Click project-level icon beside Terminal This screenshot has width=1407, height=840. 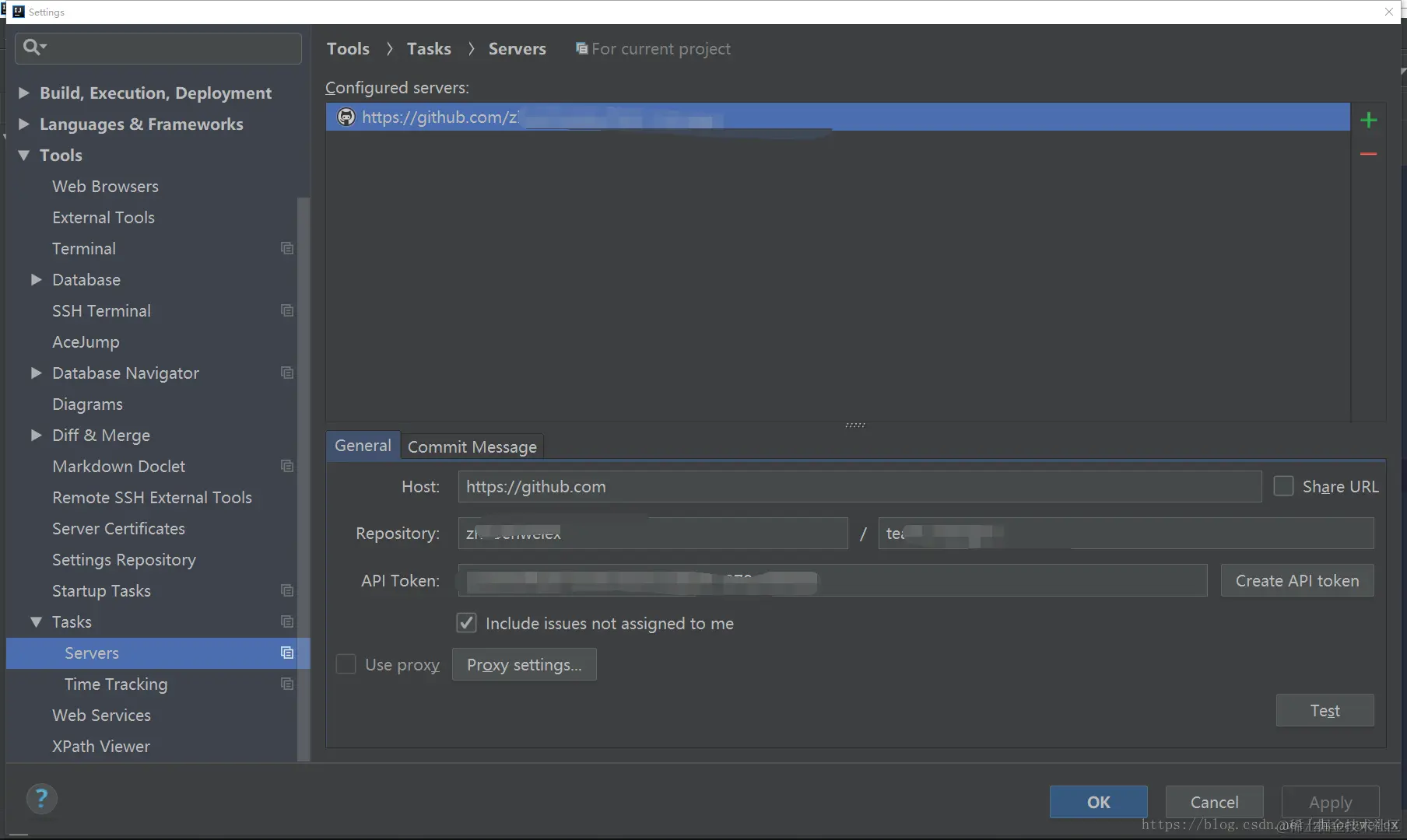pos(287,248)
